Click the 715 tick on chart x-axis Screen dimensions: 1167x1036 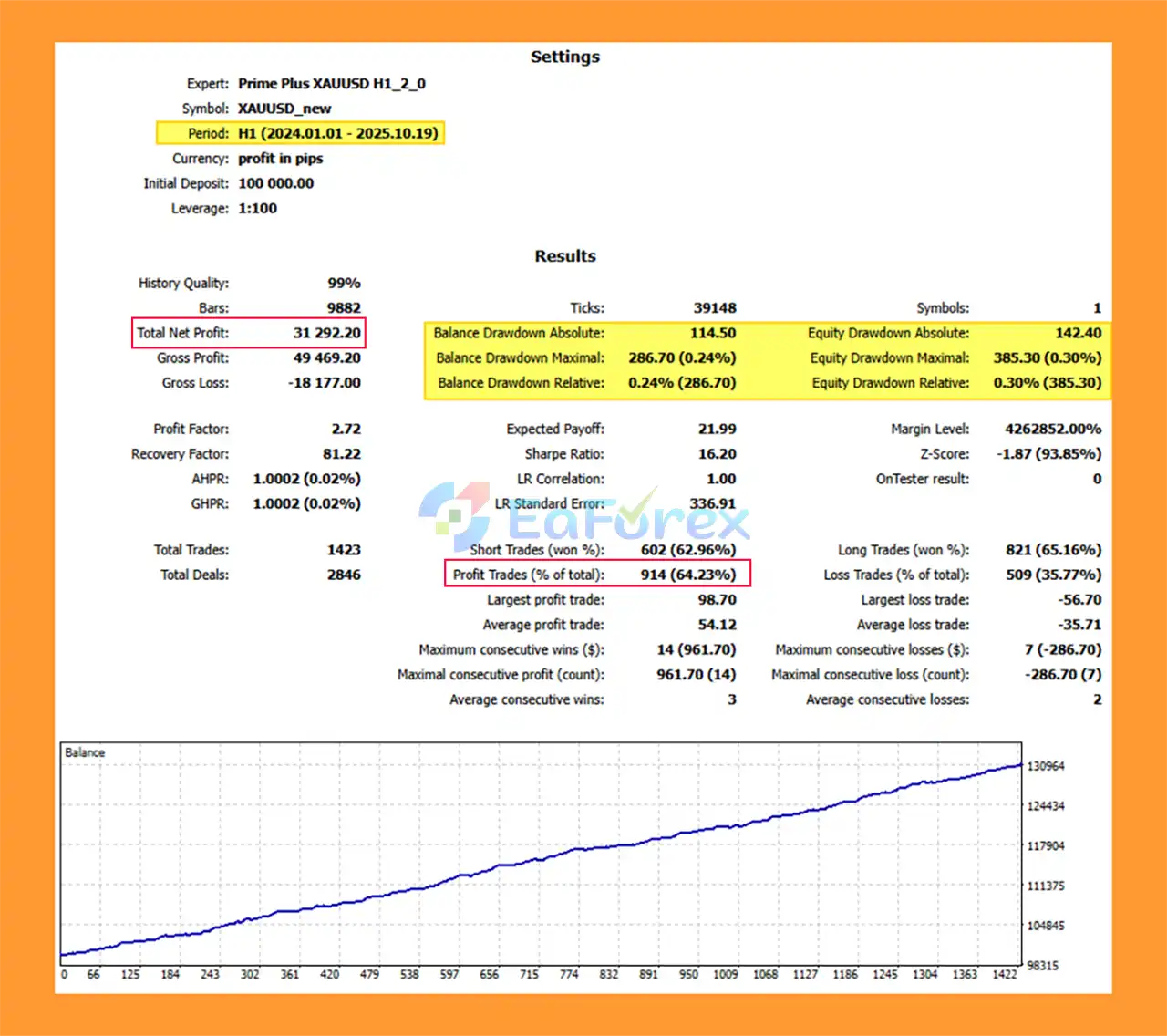pyautogui.click(x=529, y=974)
